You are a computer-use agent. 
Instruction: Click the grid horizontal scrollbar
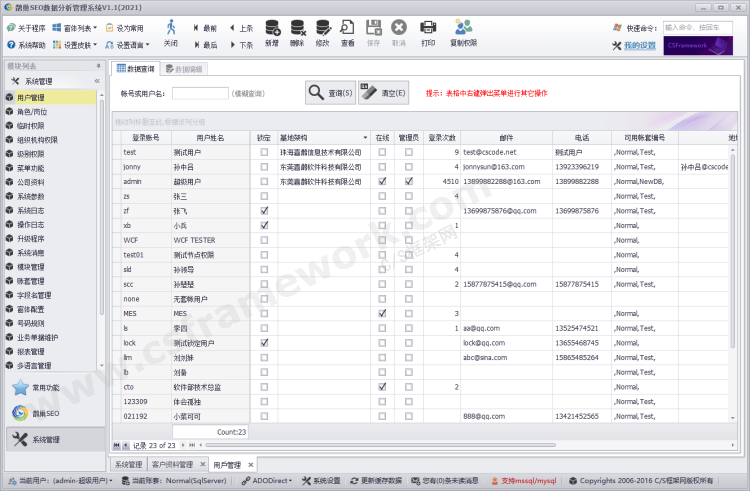[380, 445]
